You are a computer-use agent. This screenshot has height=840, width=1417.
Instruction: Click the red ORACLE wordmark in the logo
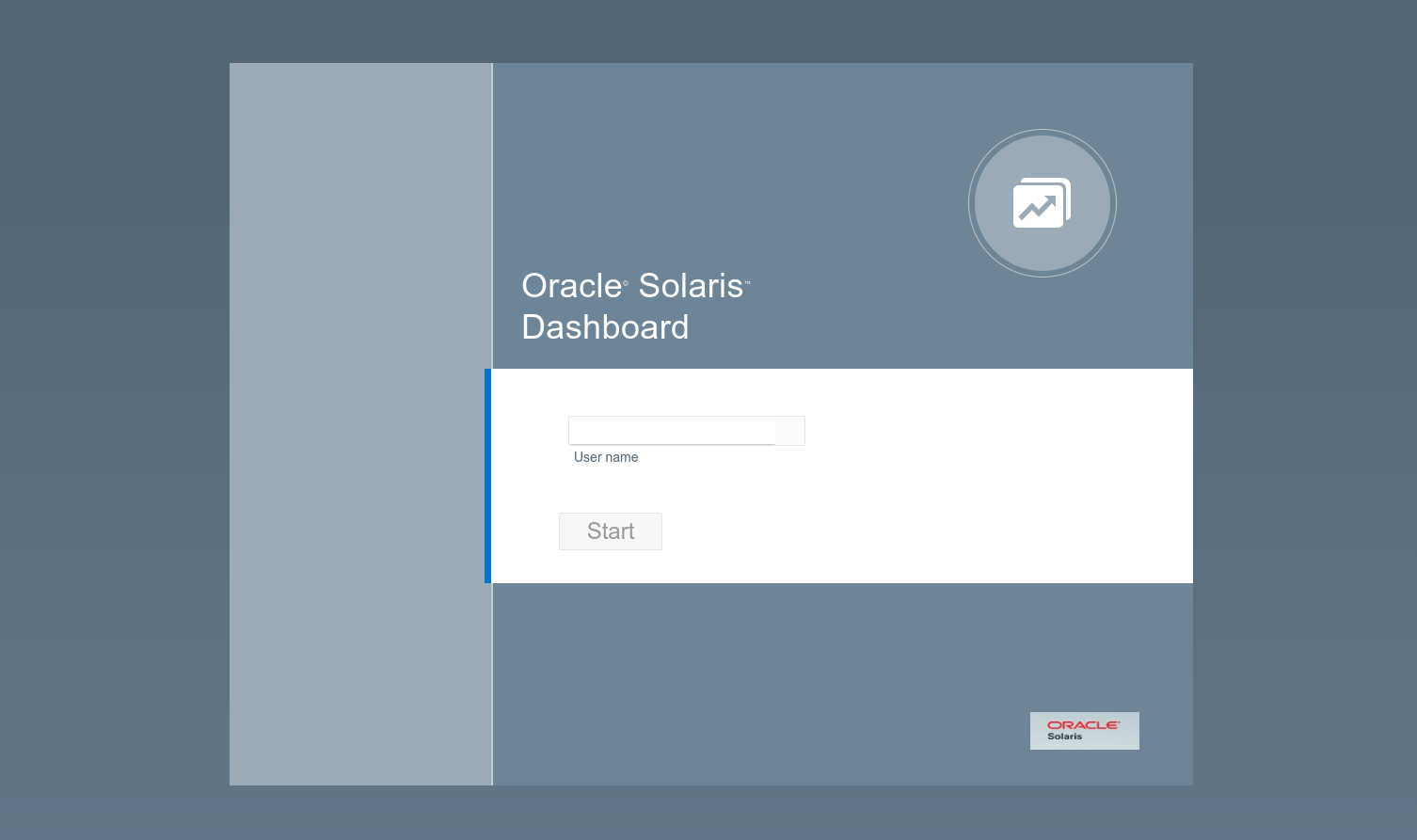(1083, 725)
